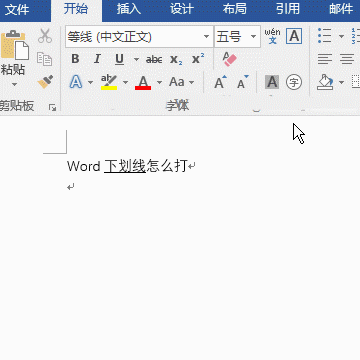Viewport: 360px width, 360px height.
Task: Switch to the 邮件 tab
Action: (341, 9)
